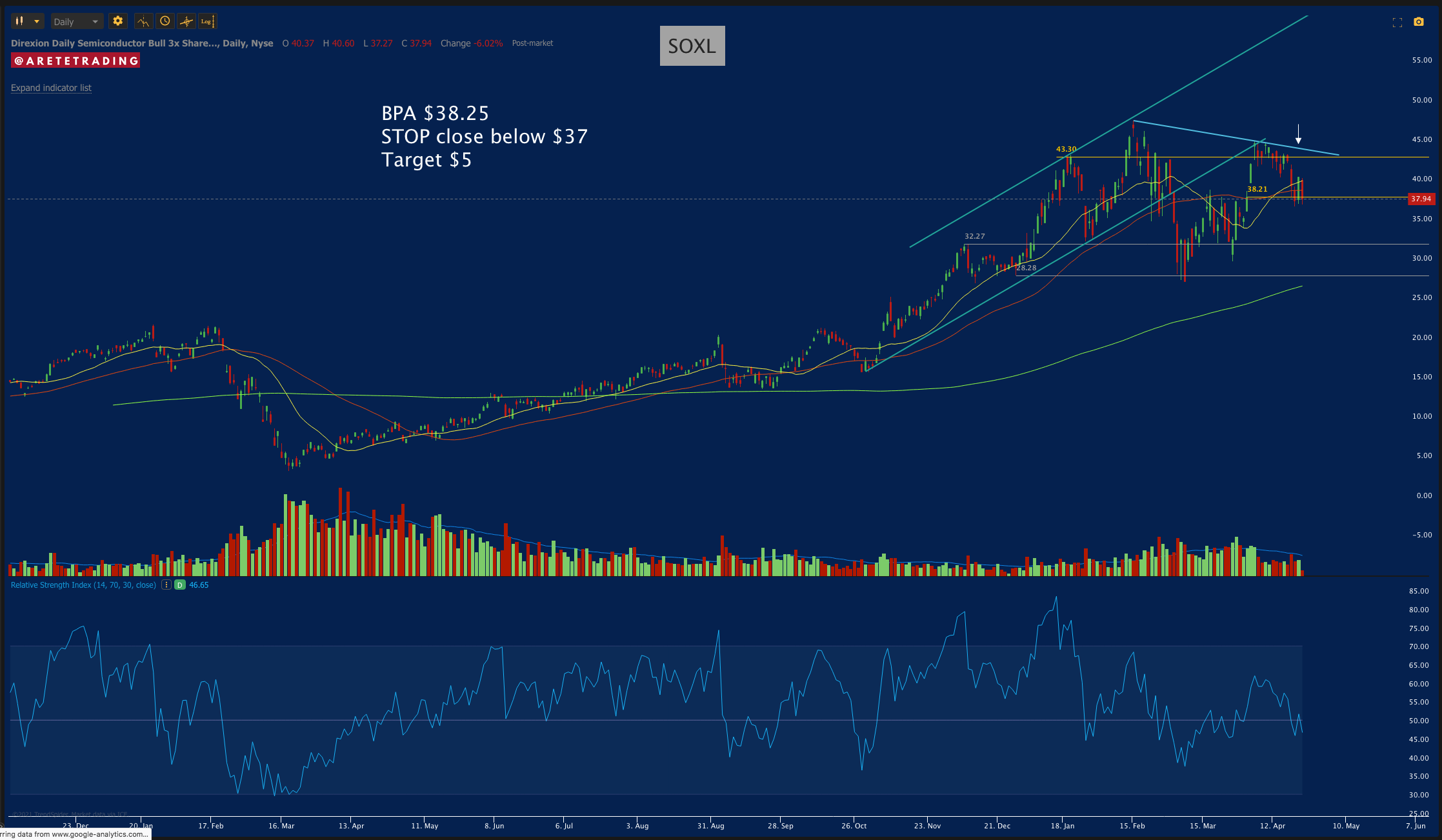
Task: Select the crosshair drawing tool icon
Action: pyautogui.click(x=186, y=21)
